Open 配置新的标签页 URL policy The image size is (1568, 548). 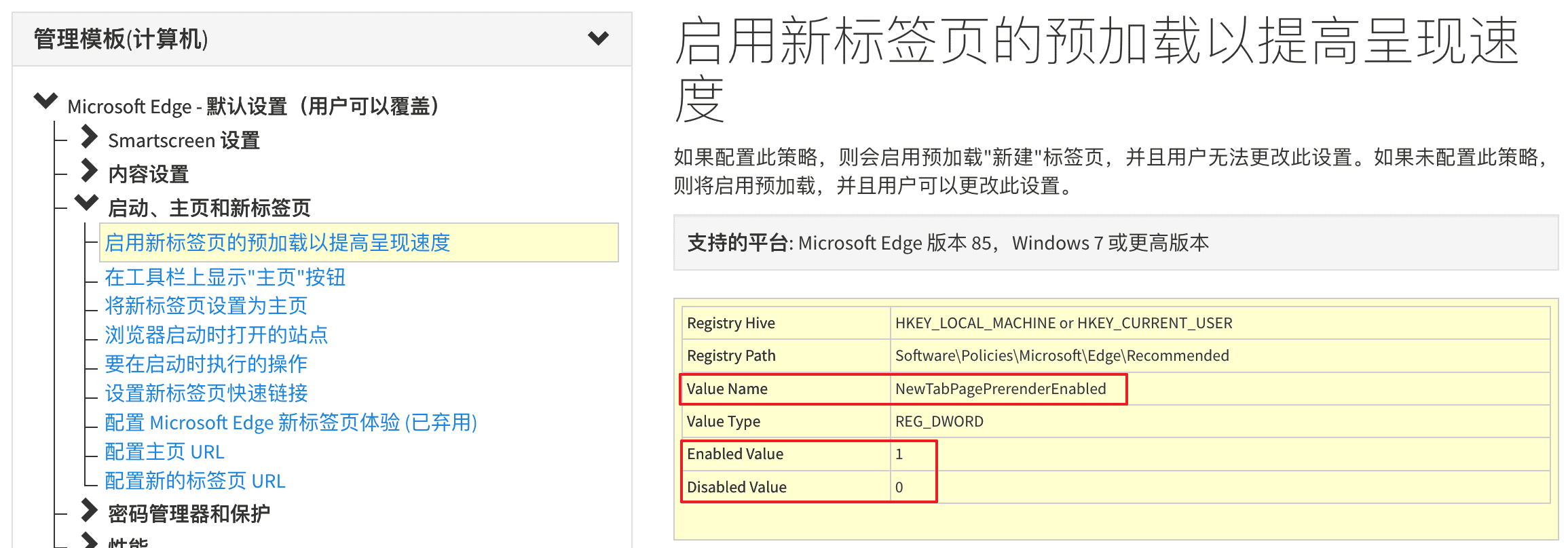pos(195,481)
